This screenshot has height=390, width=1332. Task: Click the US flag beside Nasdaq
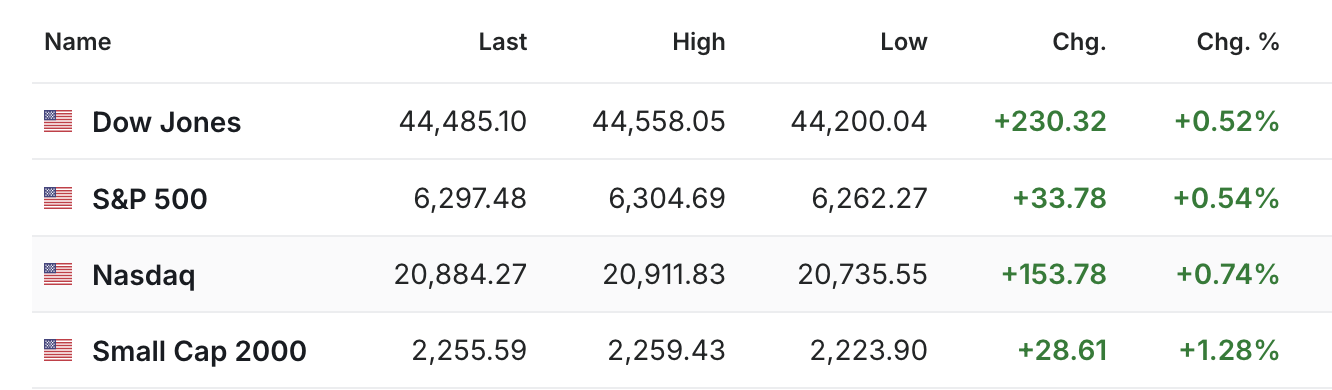coord(58,275)
